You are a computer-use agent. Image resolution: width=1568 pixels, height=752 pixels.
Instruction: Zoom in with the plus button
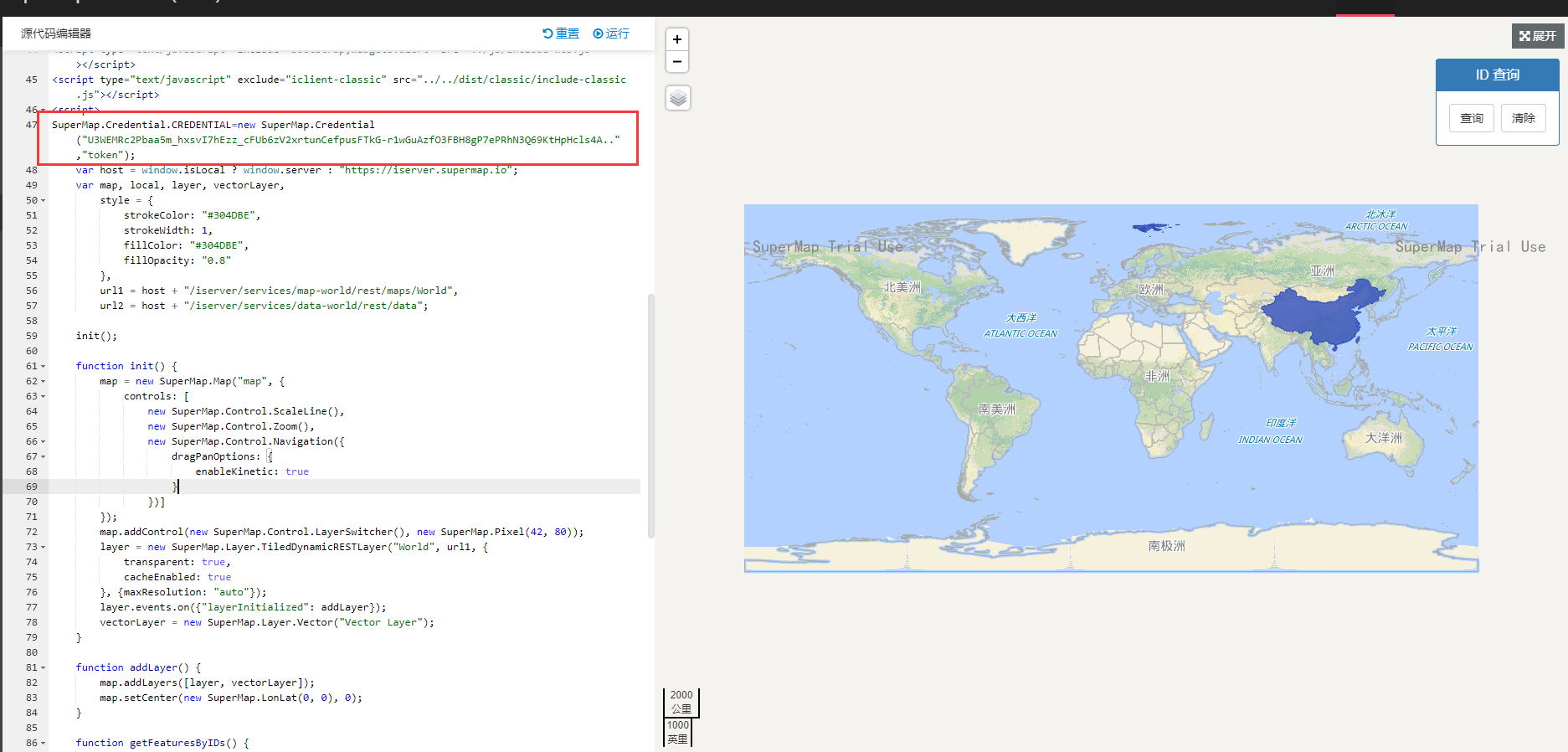click(x=677, y=39)
